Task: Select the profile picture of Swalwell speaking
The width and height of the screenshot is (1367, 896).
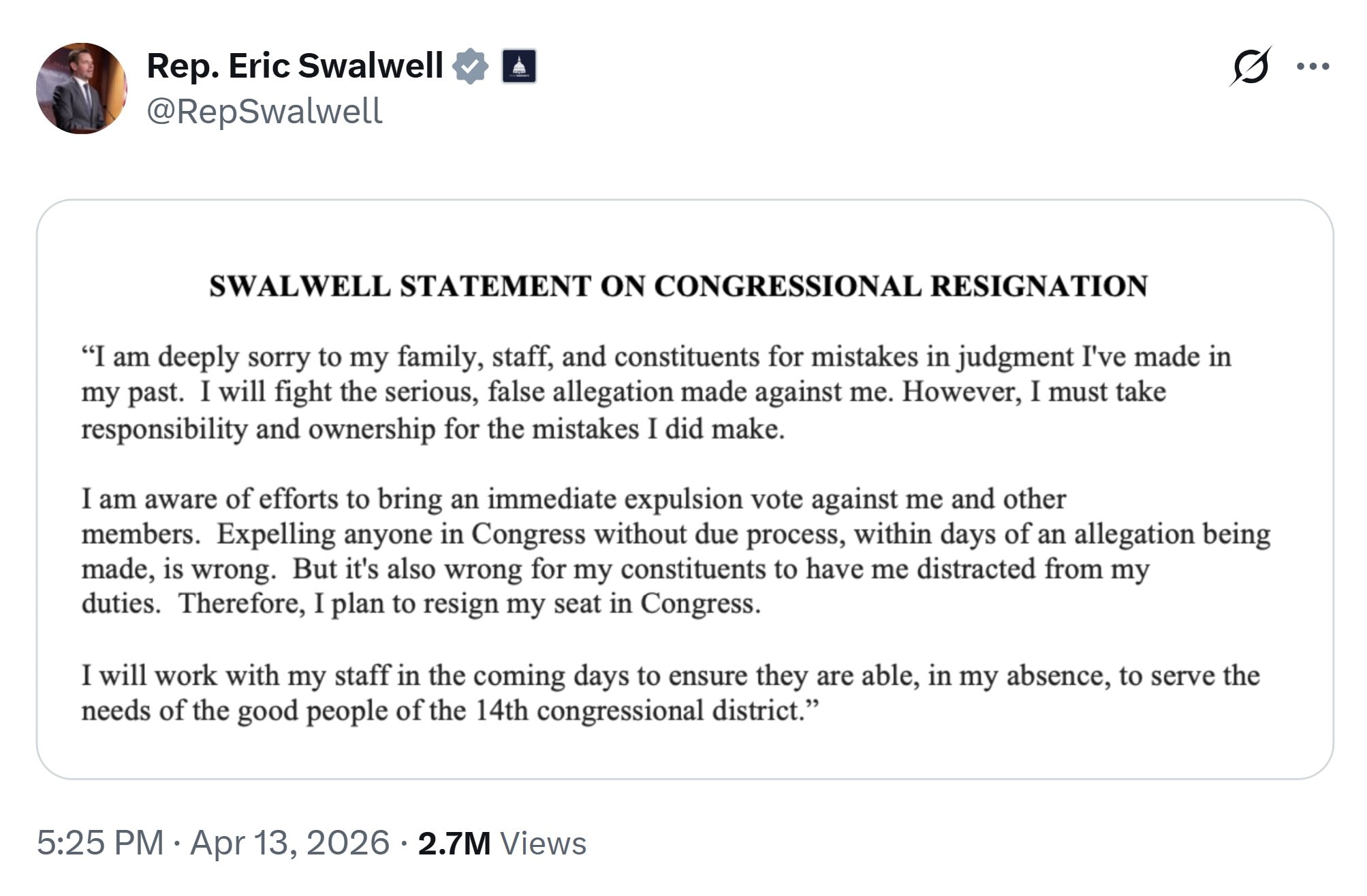Action: coord(82,88)
